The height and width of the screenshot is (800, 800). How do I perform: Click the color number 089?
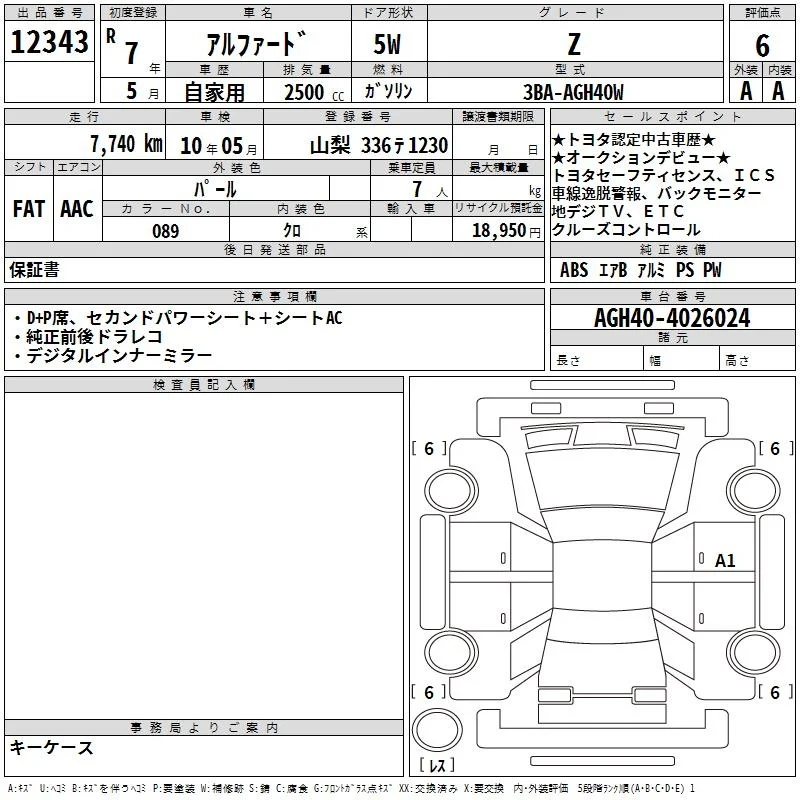(x=166, y=231)
